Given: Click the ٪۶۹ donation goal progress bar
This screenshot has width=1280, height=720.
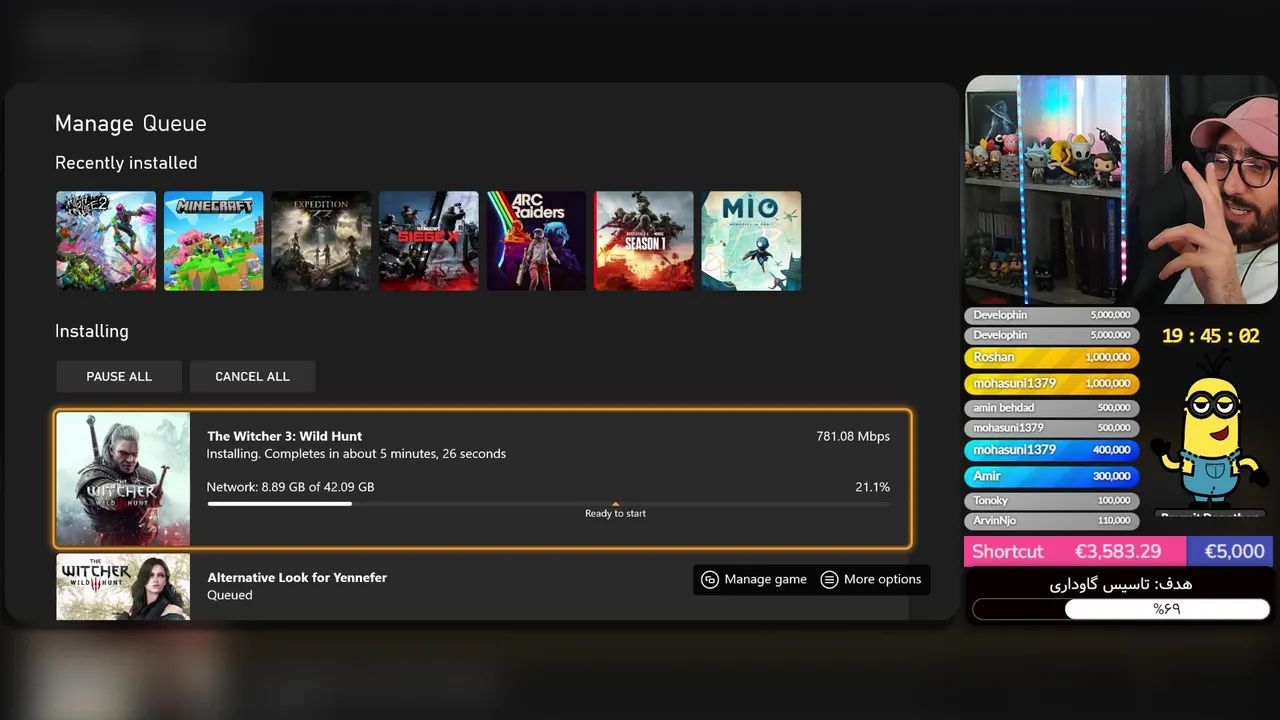Looking at the screenshot, I should pyautogui.click(x=1123, y=608).
